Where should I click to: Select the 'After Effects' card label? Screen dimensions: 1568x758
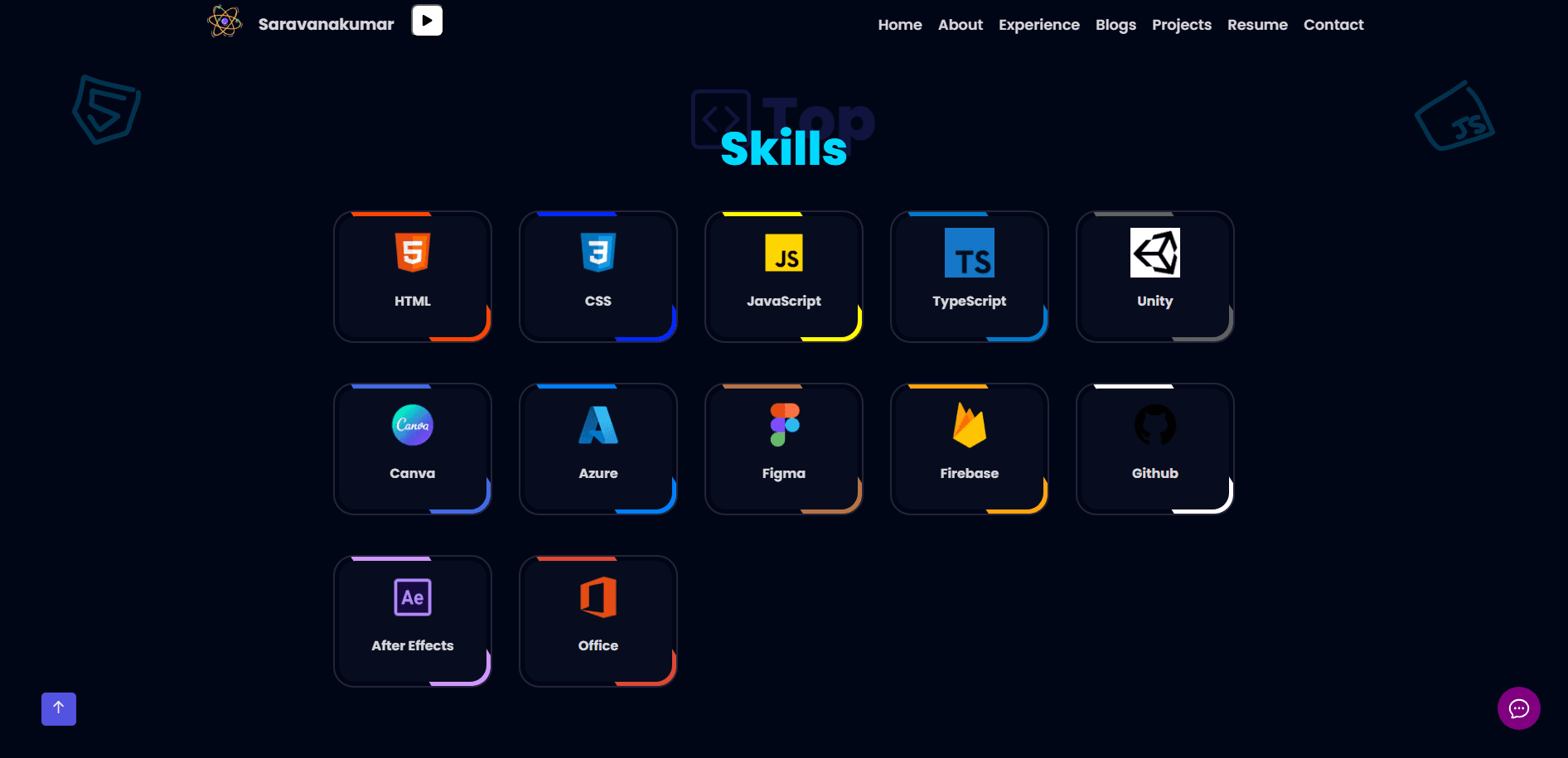(413, 645)
